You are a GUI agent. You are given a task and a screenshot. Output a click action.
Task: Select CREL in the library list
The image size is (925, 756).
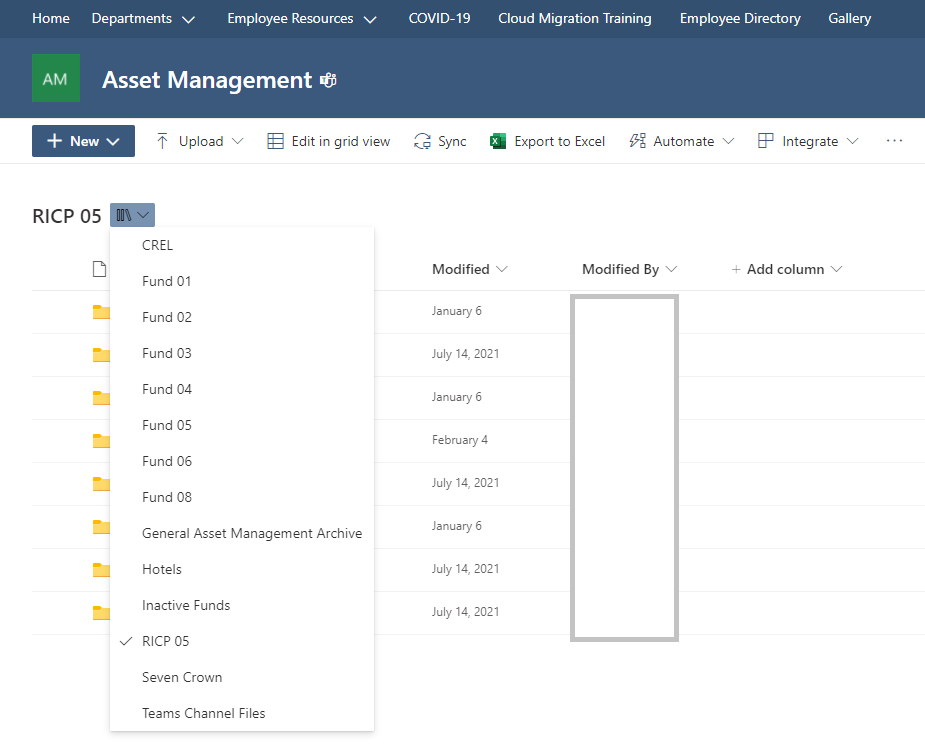(242, 245)
